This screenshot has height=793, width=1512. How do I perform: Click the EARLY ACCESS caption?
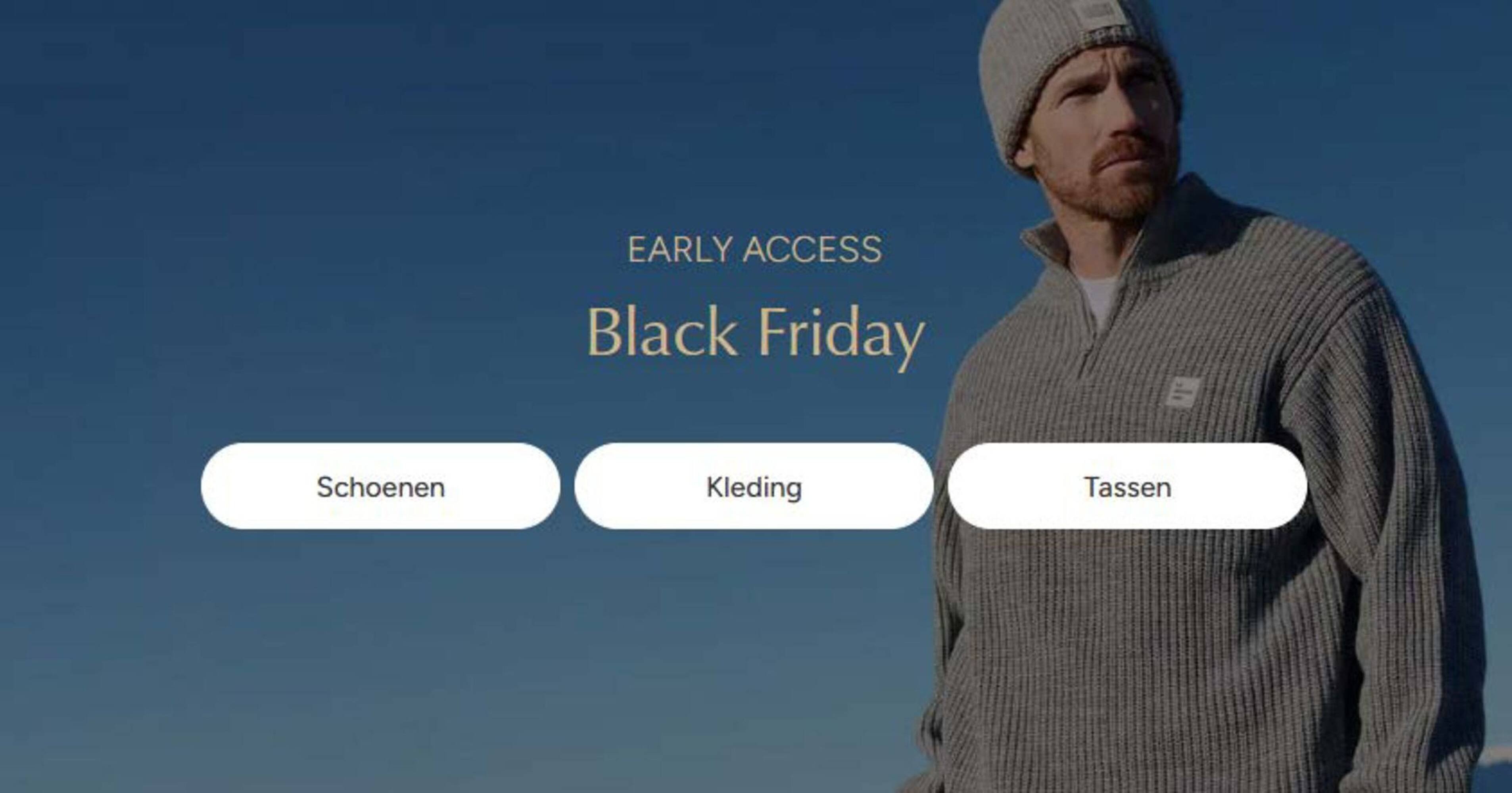tap(755, 249)
